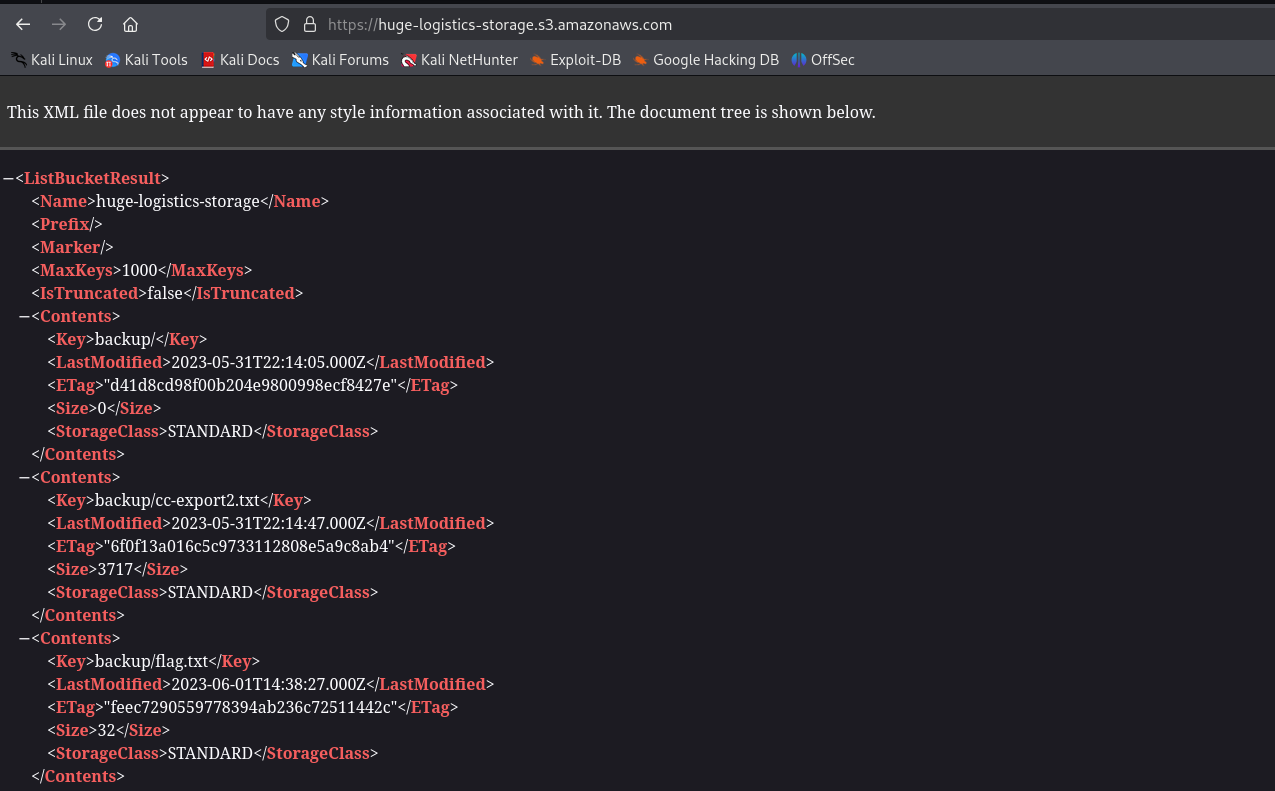Open the Kali NetHunter bookmark
The width and height of the screenshot is (1275, 791).
[x=459, y=60]
